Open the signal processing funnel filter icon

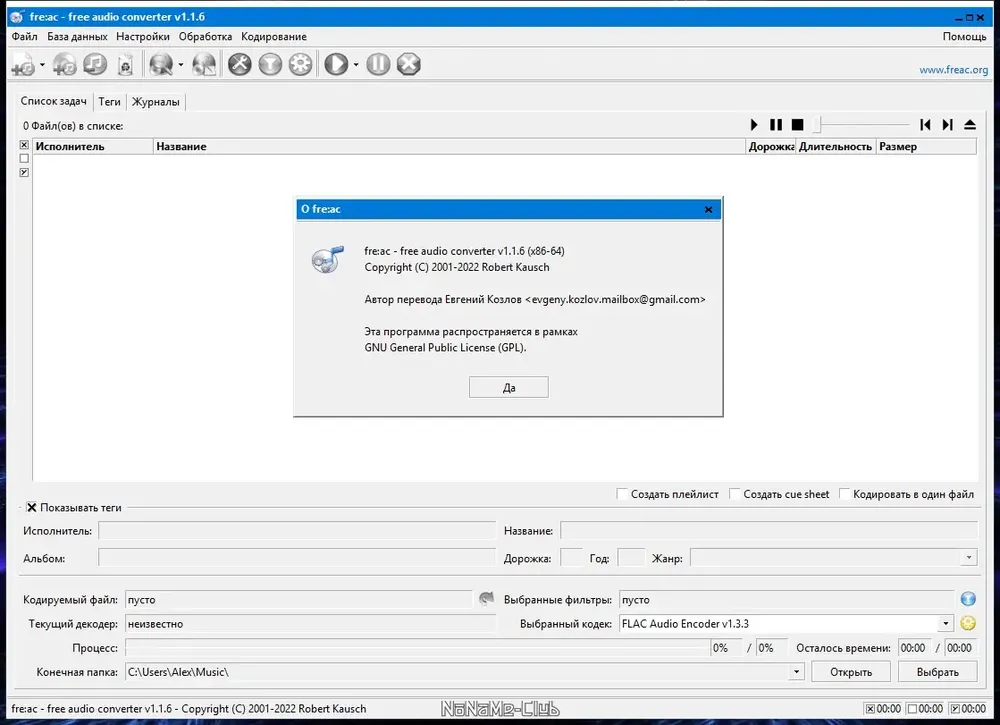pos(270,64)
